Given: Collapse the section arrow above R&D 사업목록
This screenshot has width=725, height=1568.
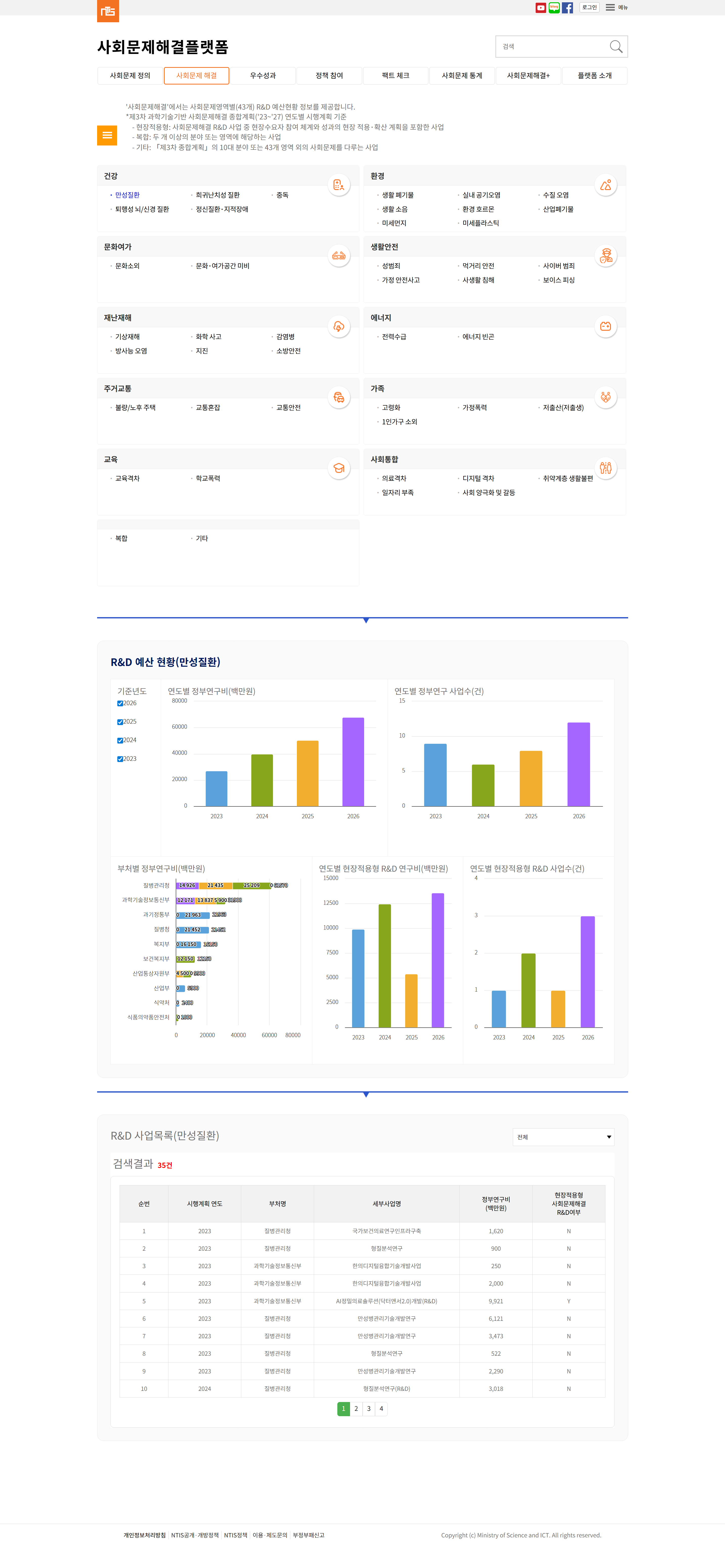Looking at the screenshot, I should [x=366, y=1094].
